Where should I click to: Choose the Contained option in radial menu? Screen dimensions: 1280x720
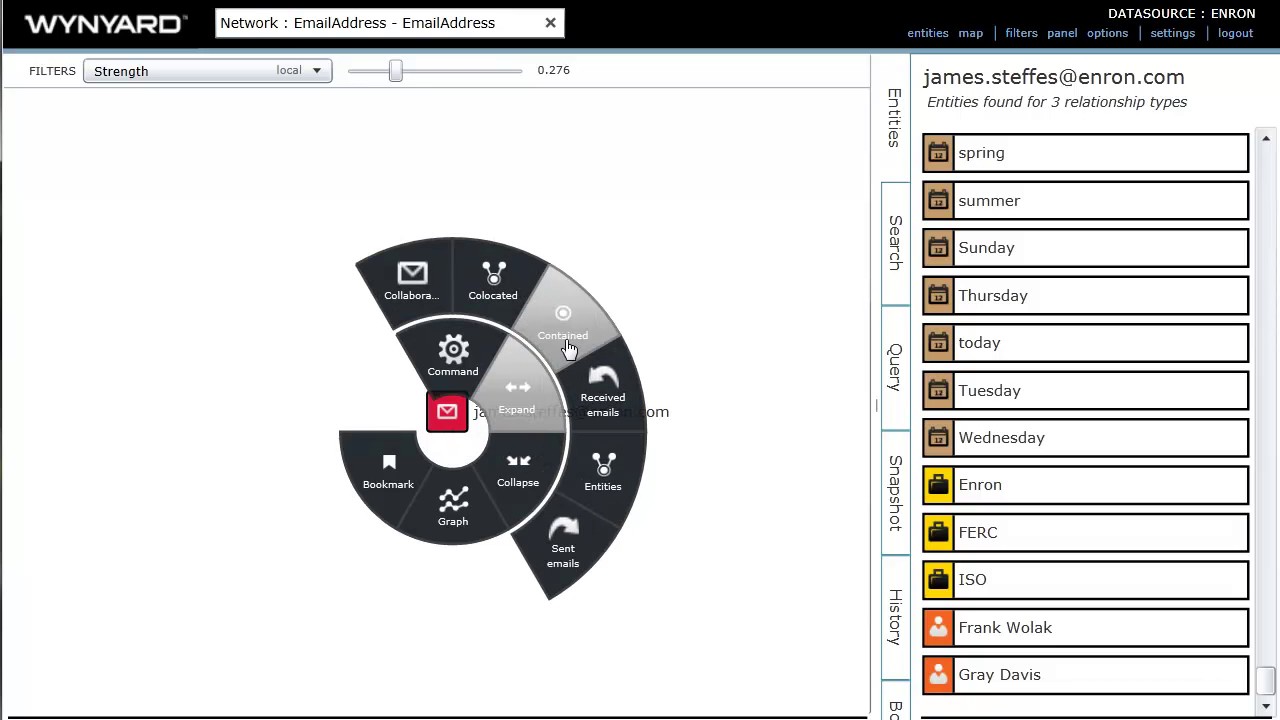563,322
